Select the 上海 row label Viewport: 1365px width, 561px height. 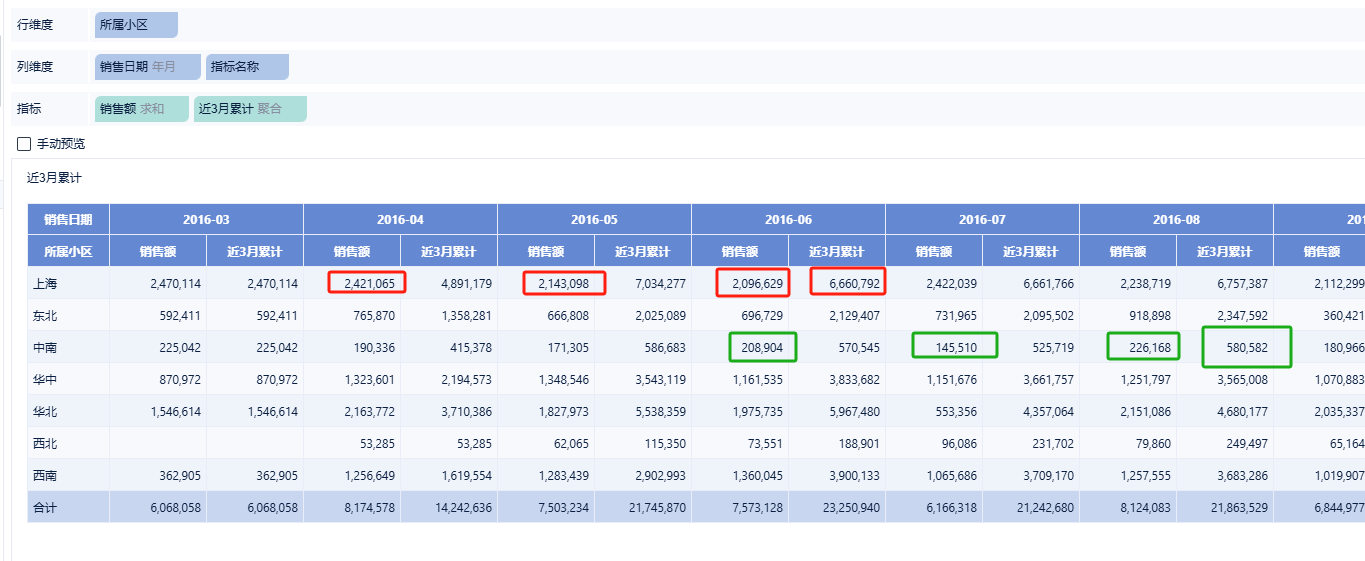[44, 284]
